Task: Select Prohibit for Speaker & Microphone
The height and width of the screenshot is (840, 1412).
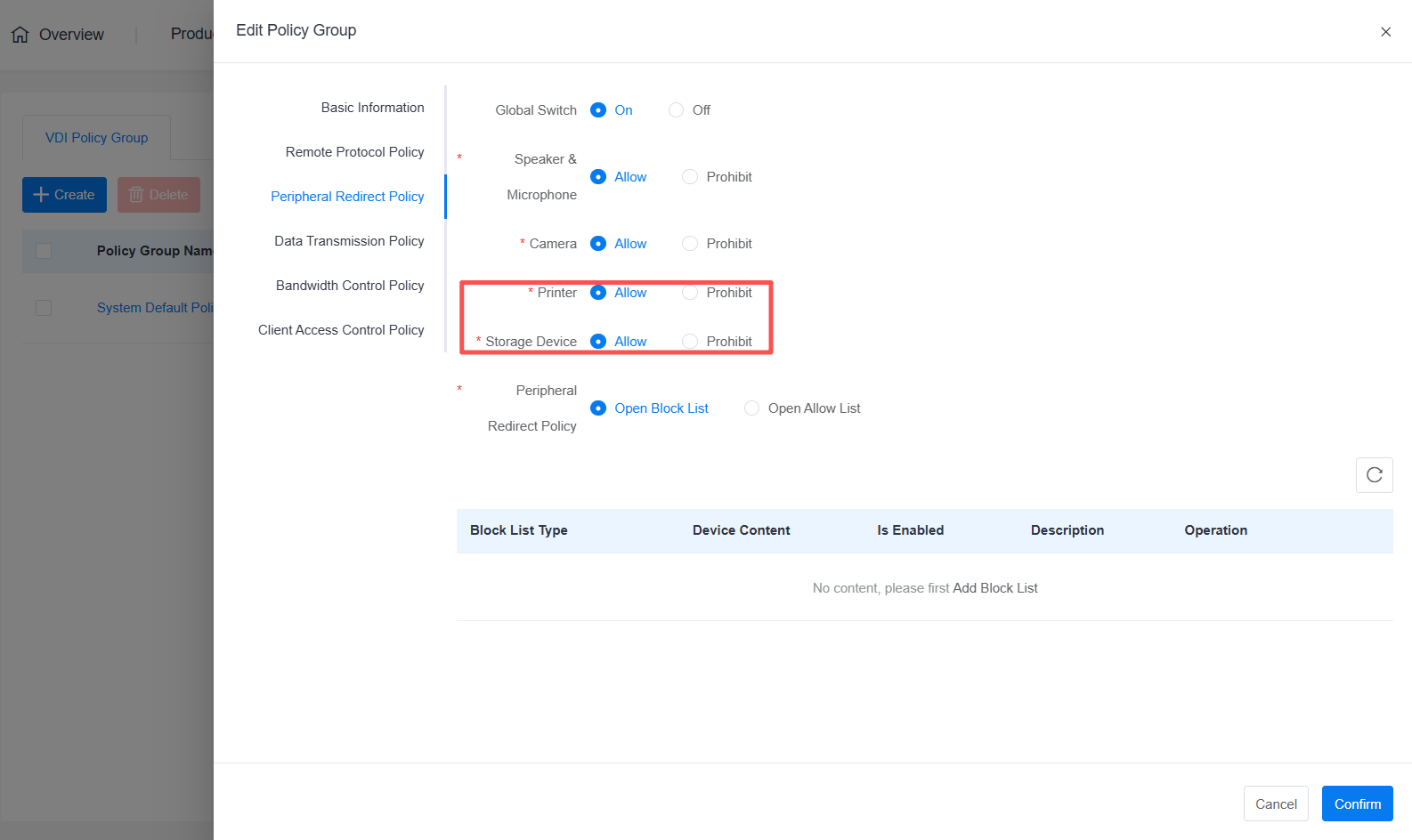Action: (x=690, y=177)
